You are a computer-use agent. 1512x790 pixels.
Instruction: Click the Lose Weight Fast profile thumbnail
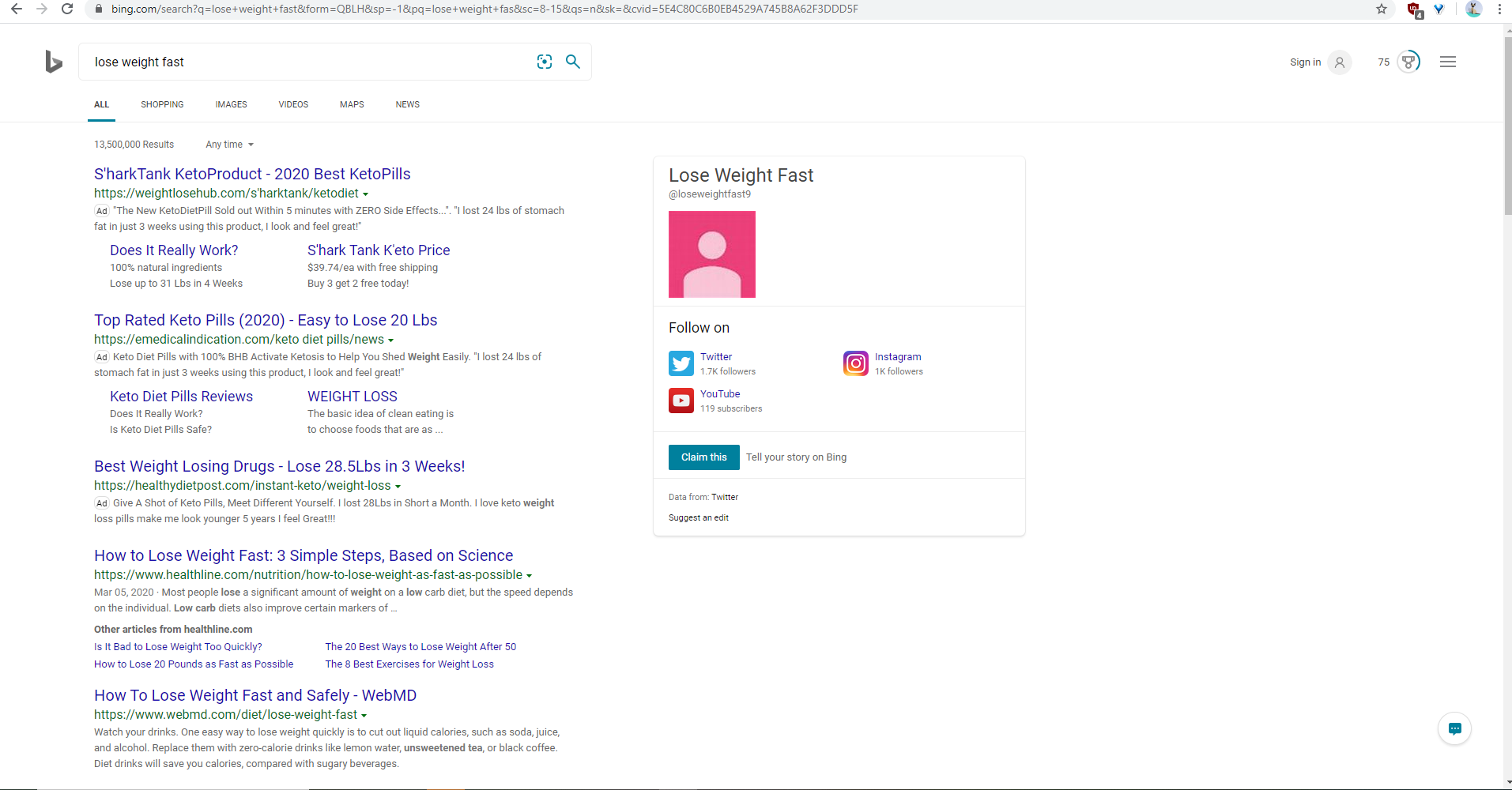click(712, 254)
